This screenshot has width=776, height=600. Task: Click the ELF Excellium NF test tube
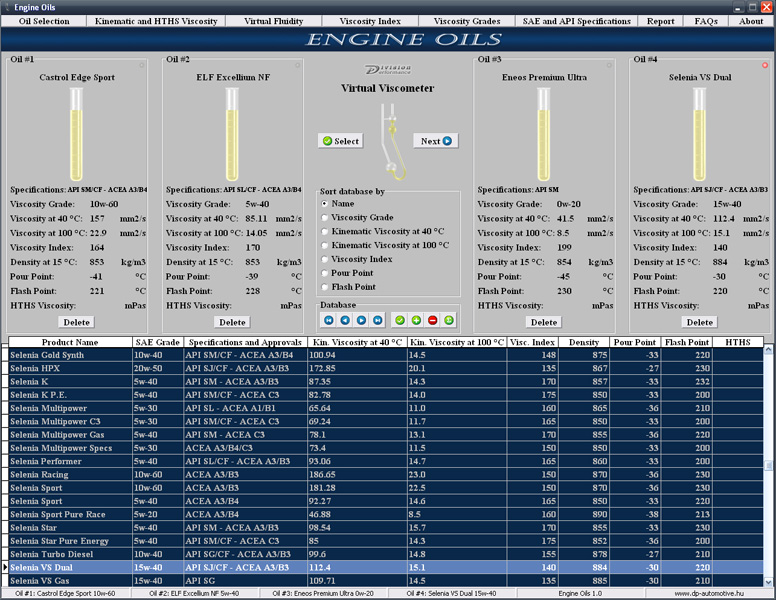point(232,134)
